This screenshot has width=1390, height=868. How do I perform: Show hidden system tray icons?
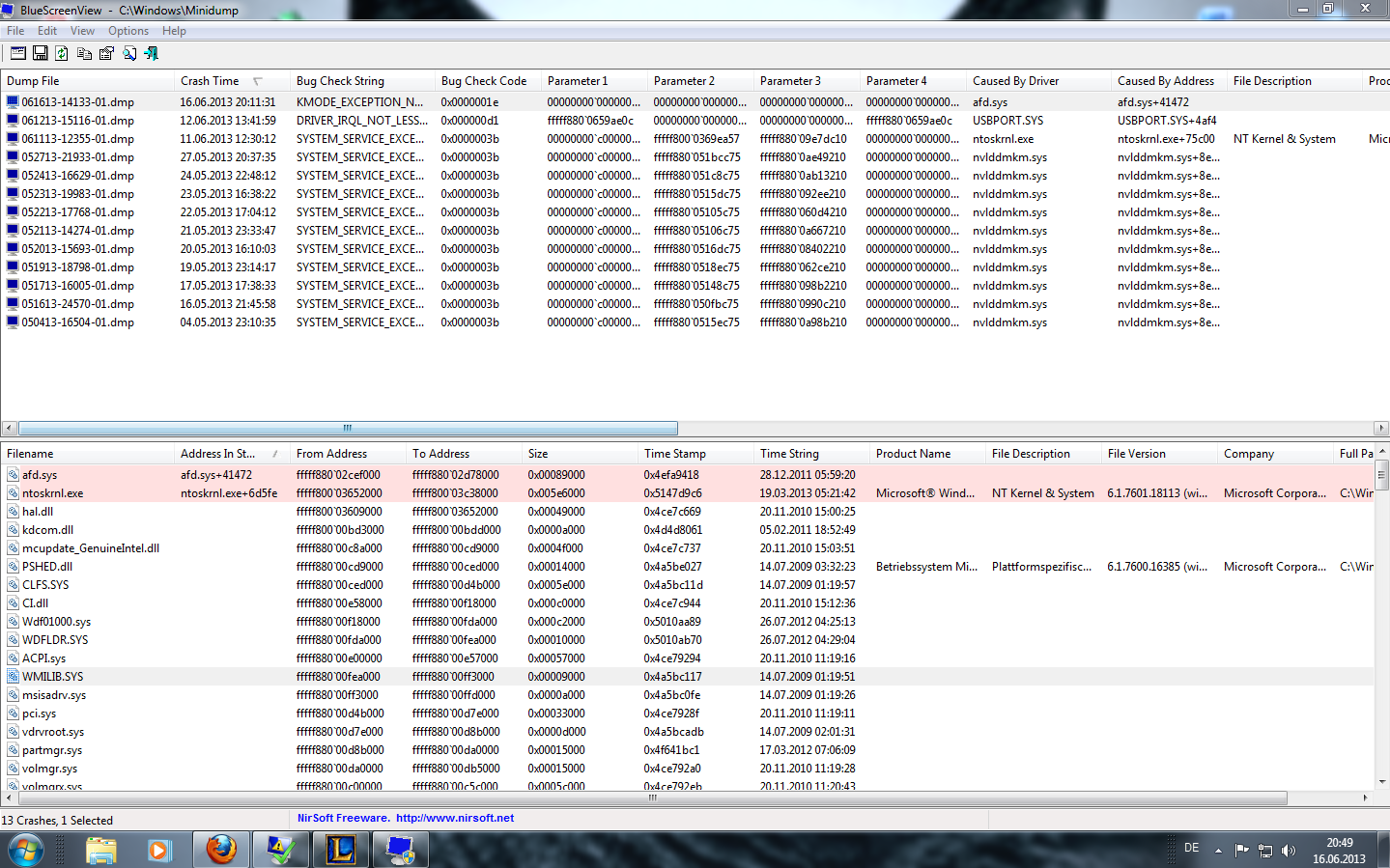pos(1218,851)
